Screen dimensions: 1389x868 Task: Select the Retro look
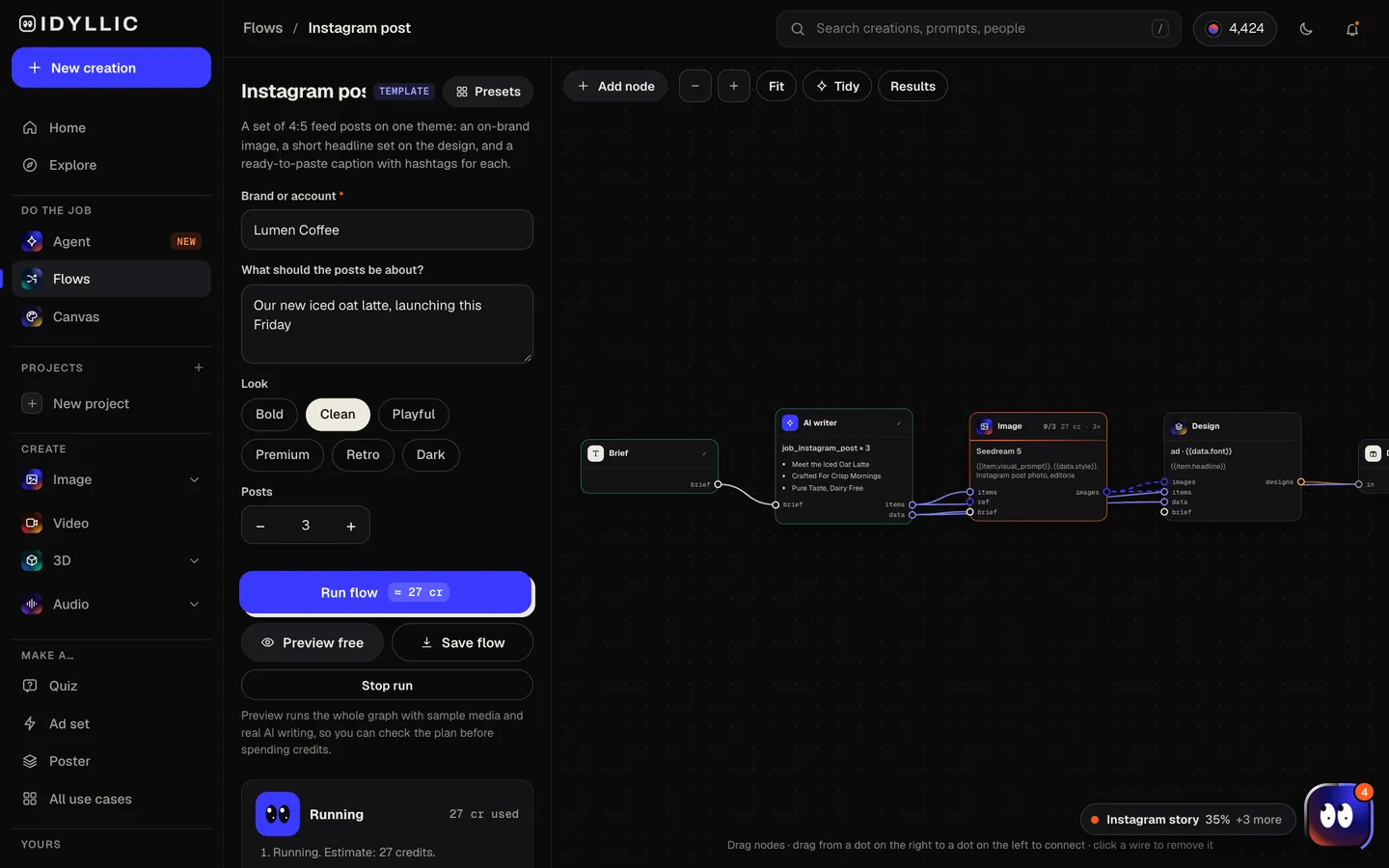[363, 454]
